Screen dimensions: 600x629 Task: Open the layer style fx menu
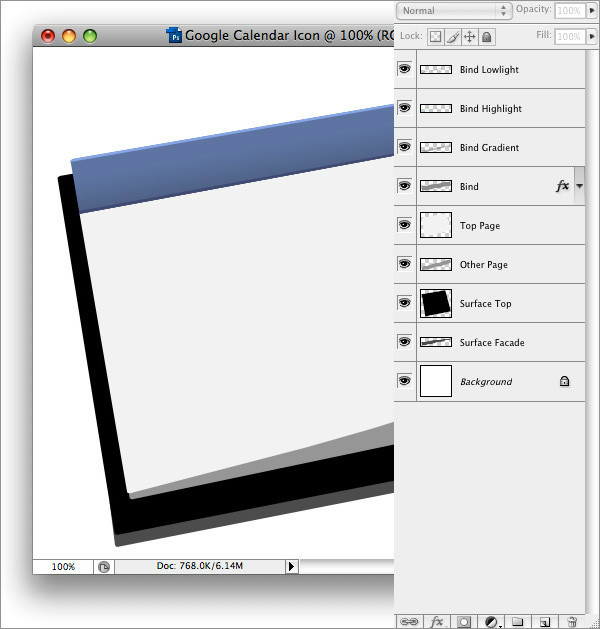[436, 621]
